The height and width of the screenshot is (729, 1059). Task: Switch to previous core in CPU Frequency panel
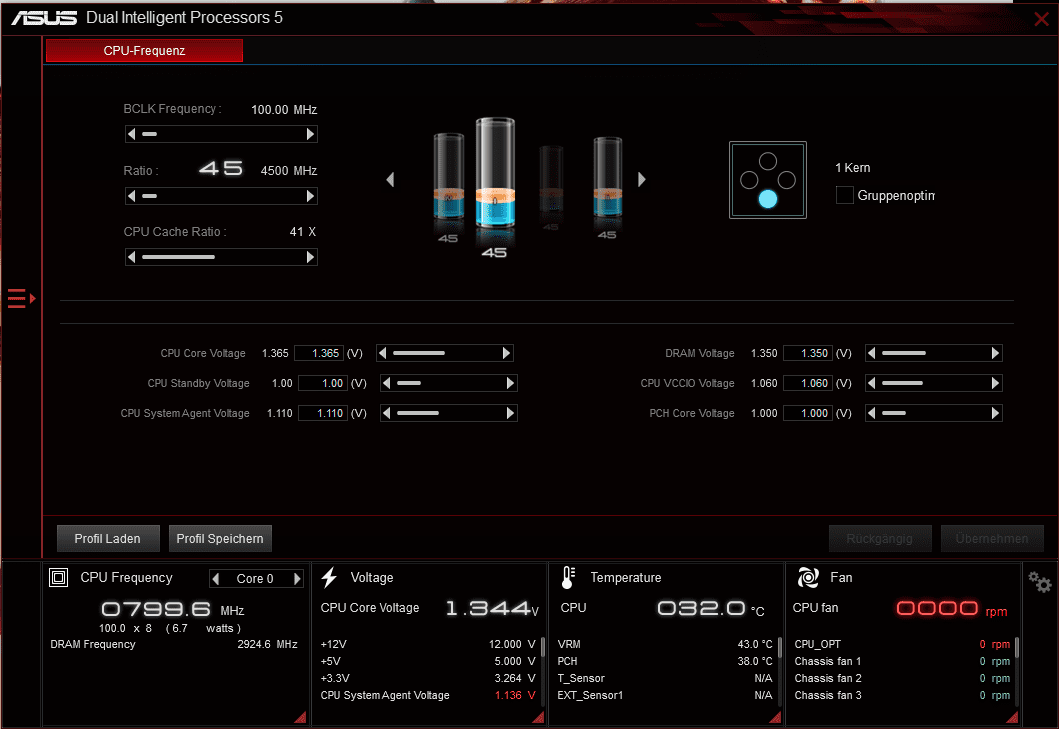pyautogui.click(x=216, y=579)
